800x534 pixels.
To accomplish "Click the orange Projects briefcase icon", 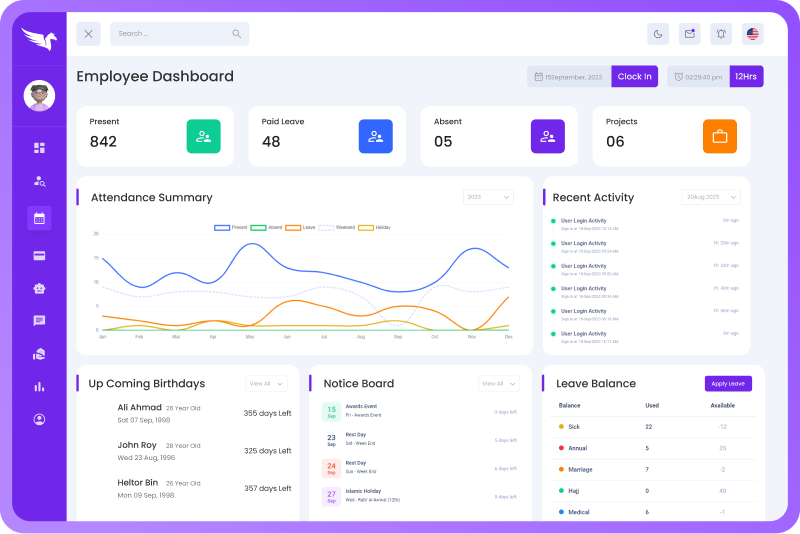I will (719, 136).
